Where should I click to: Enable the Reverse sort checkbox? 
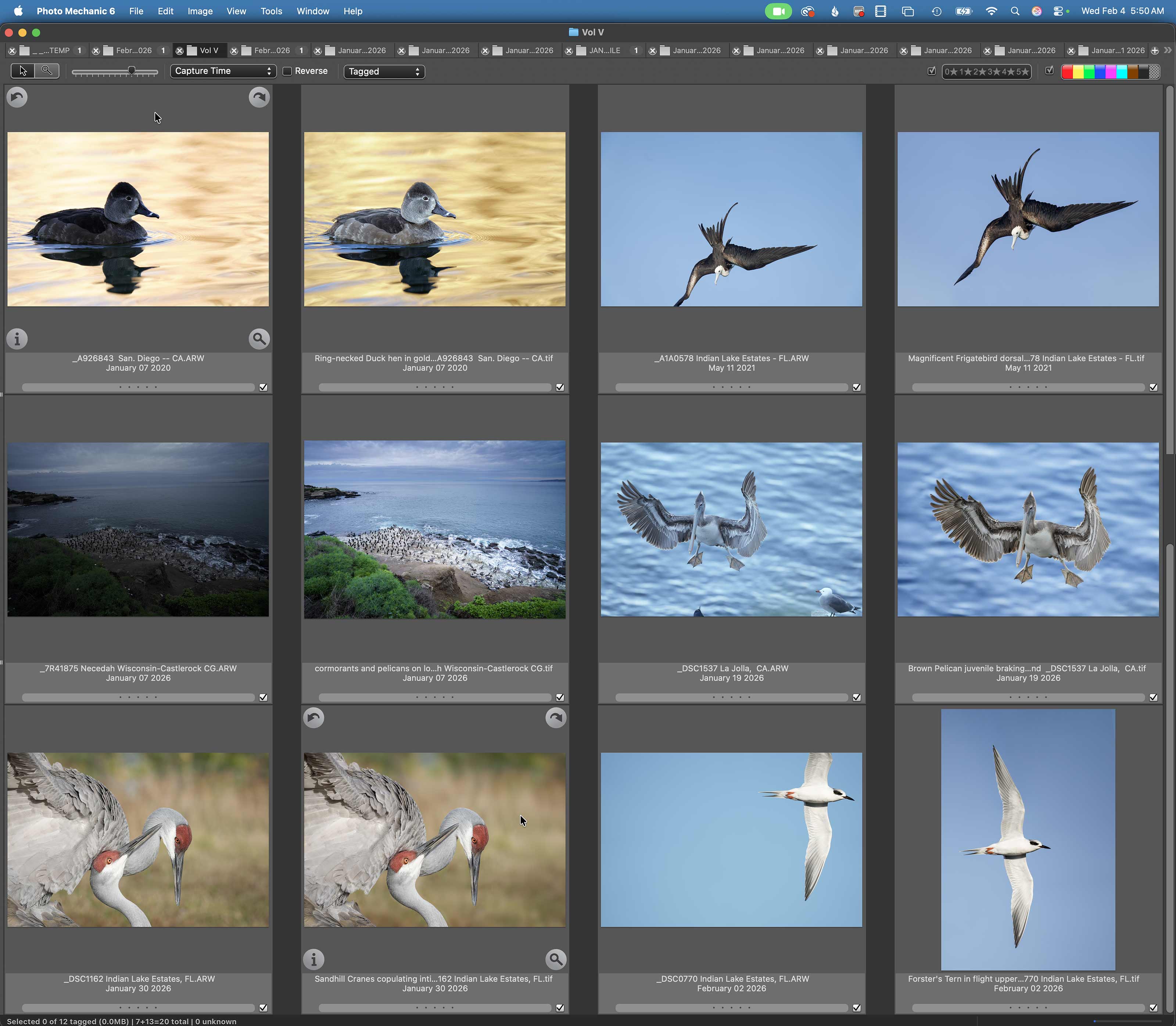[x=287, y=72]
